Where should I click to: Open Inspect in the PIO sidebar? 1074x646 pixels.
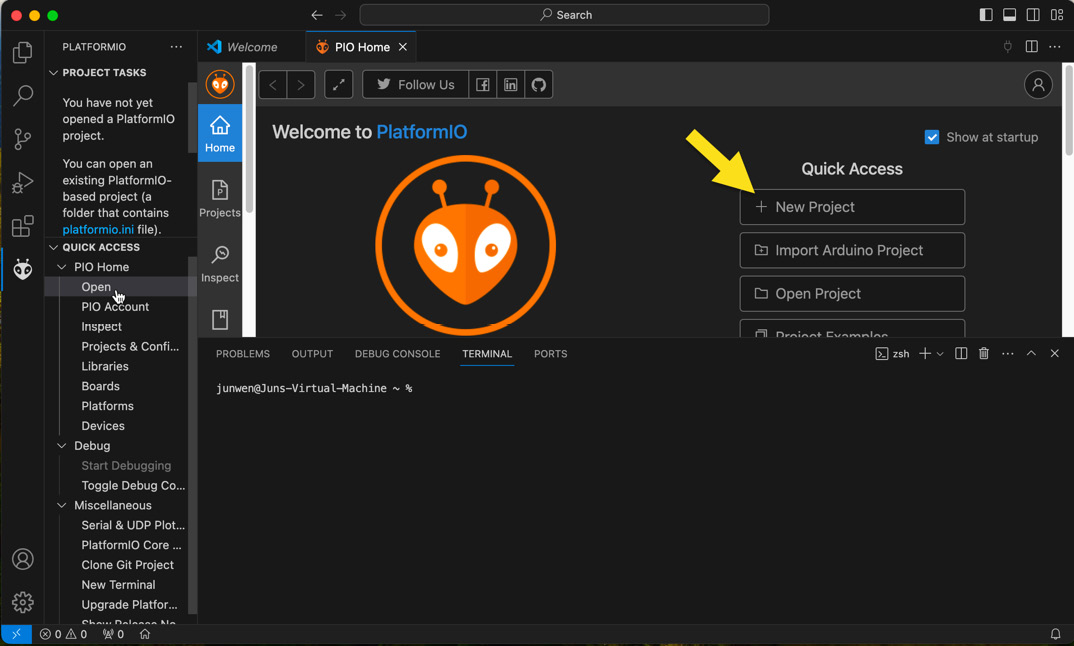tap(220, 263)
